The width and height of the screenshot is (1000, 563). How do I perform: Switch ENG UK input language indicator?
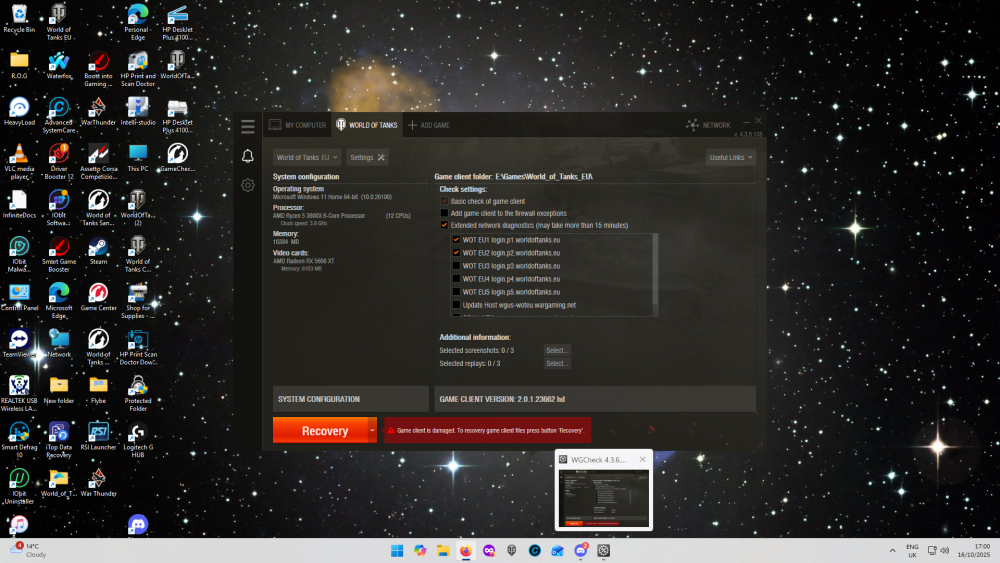point(912,550)
